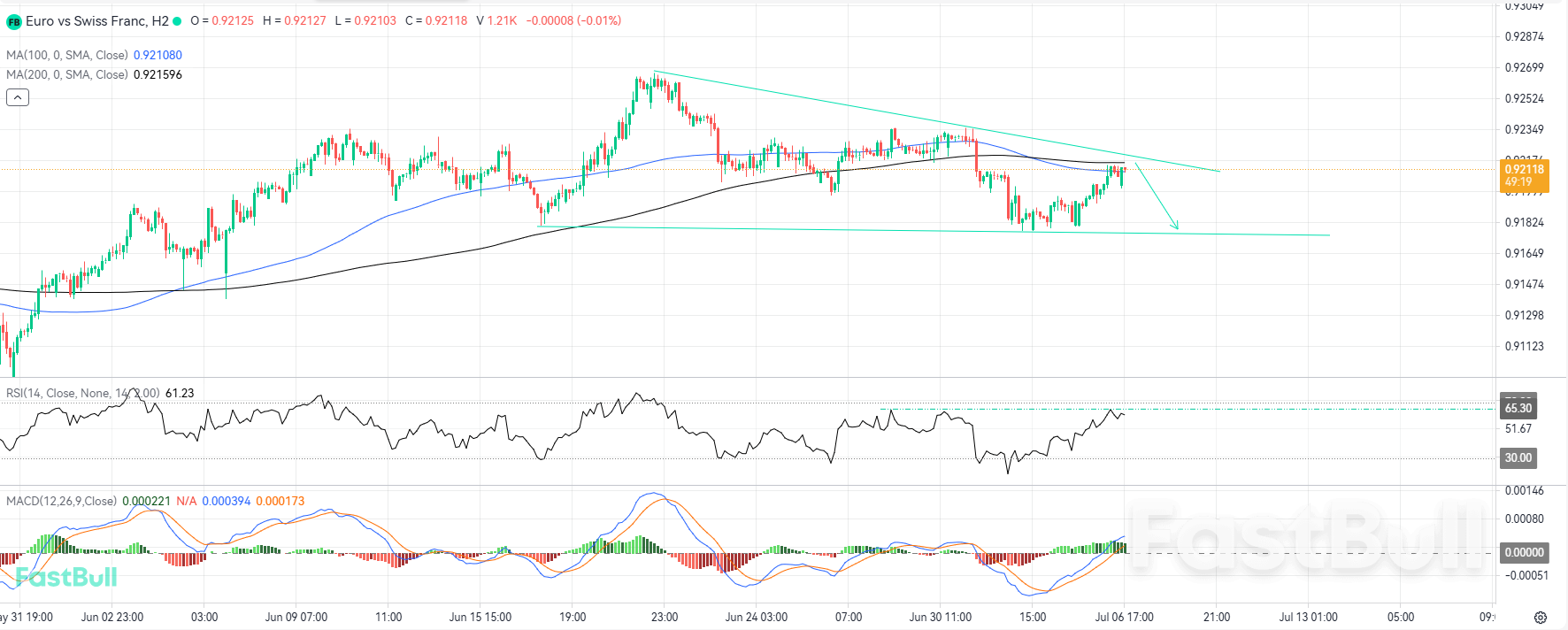
Task: Click the RSI 65.30 level label
Action: coord(1518,408)
